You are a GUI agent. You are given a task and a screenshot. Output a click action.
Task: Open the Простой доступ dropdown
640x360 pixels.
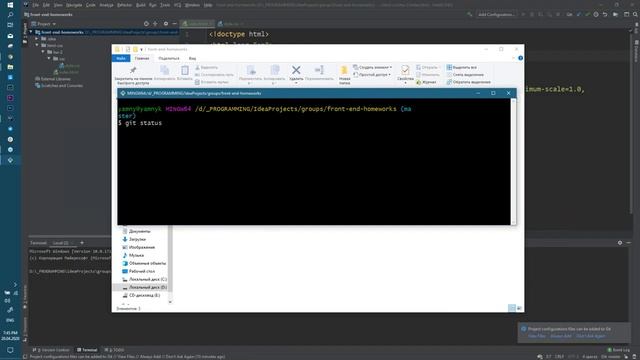(372, 75)
